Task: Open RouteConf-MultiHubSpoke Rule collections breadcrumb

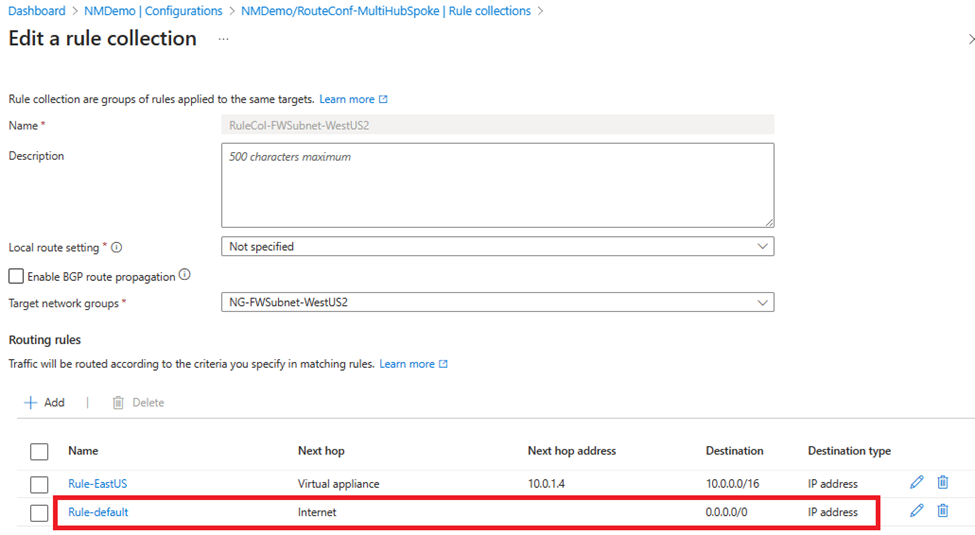Action: pos(386,11)
